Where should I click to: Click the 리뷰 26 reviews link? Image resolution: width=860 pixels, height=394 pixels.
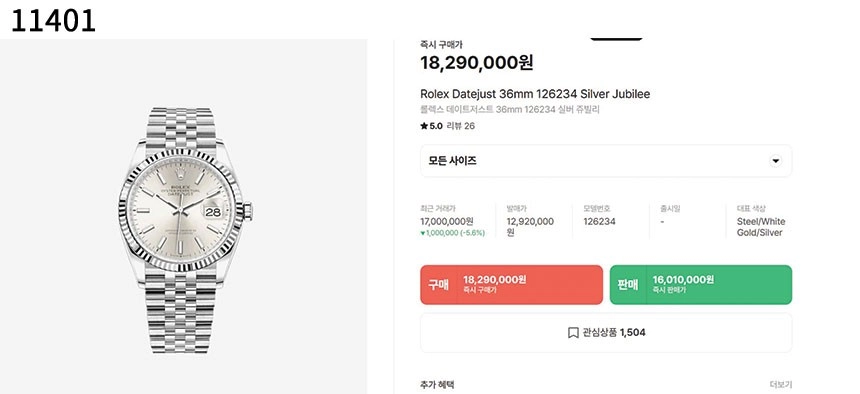coord(461,126)
